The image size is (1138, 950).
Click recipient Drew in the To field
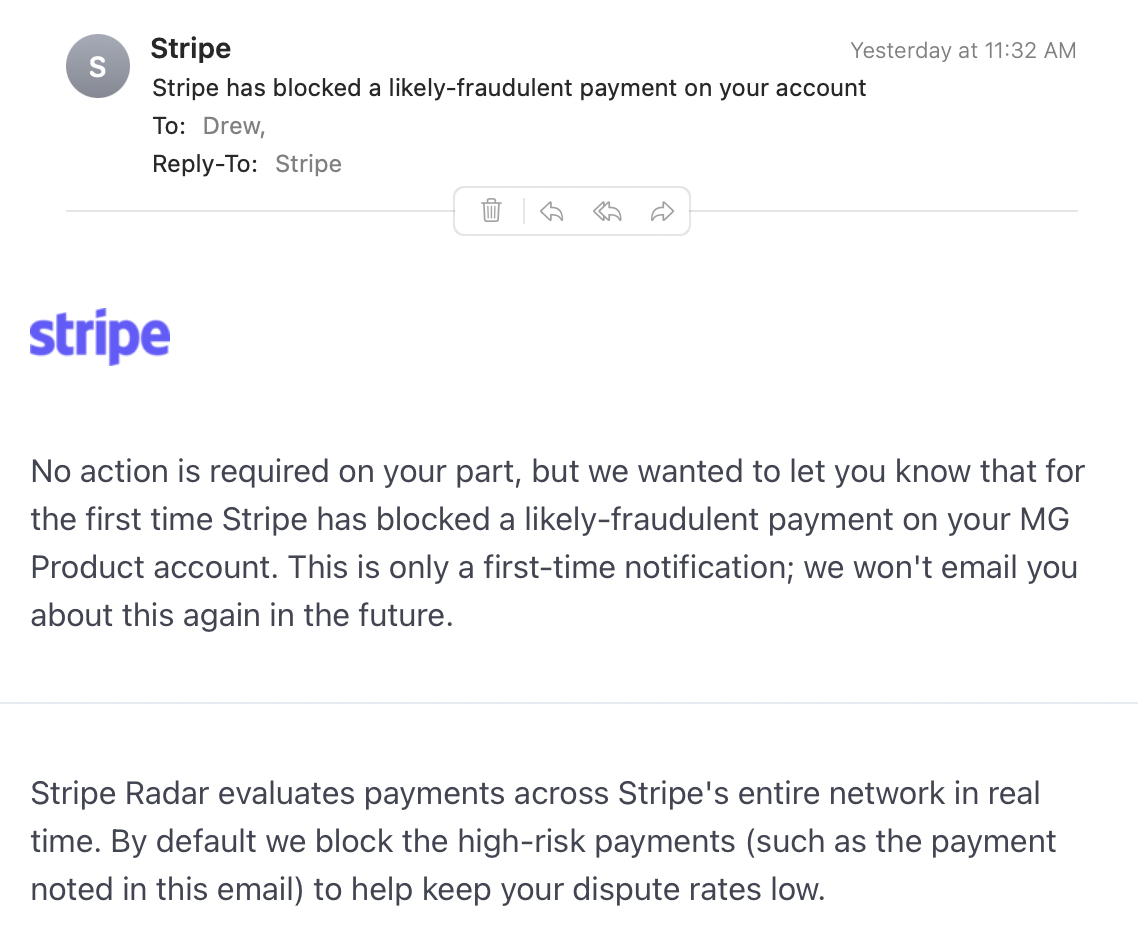click(234, 126)
